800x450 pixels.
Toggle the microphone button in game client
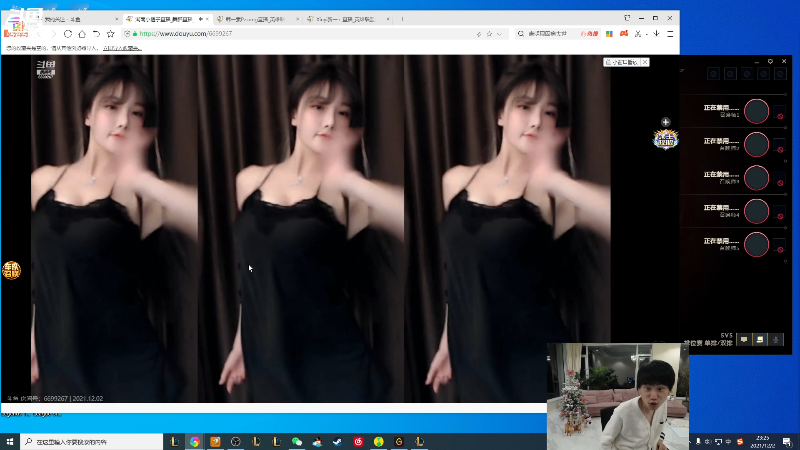(776, 340)
